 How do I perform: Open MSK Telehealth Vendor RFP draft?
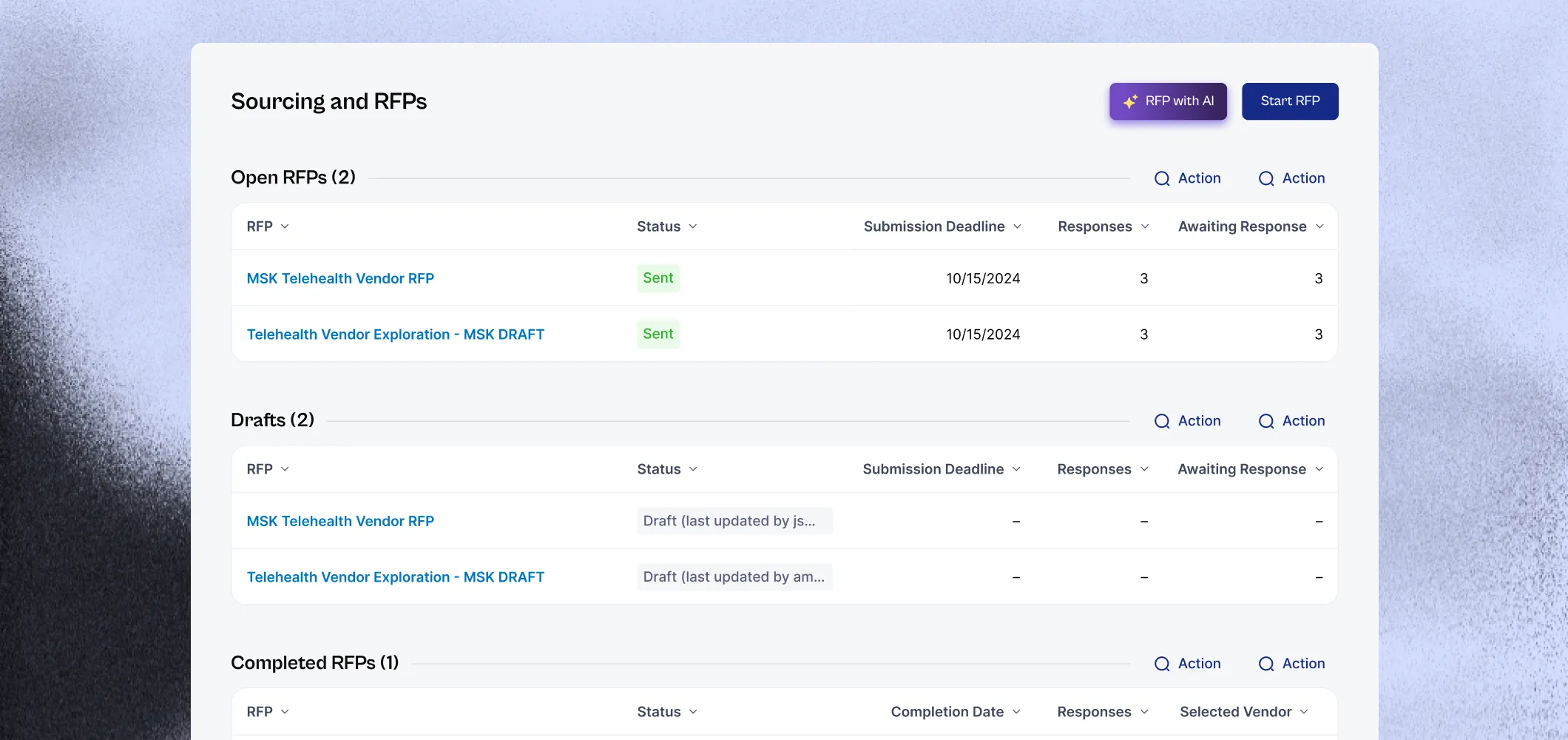point(340,522)
